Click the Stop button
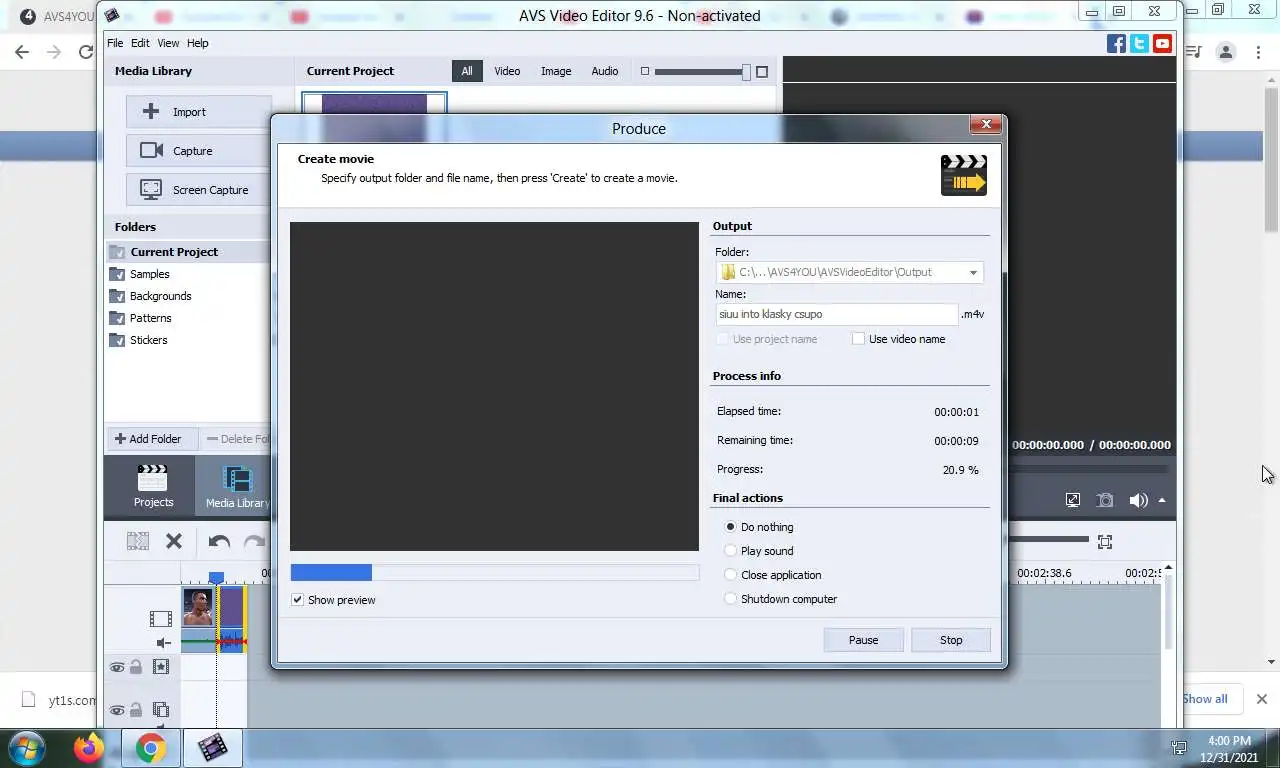 [x=951, y=640]
